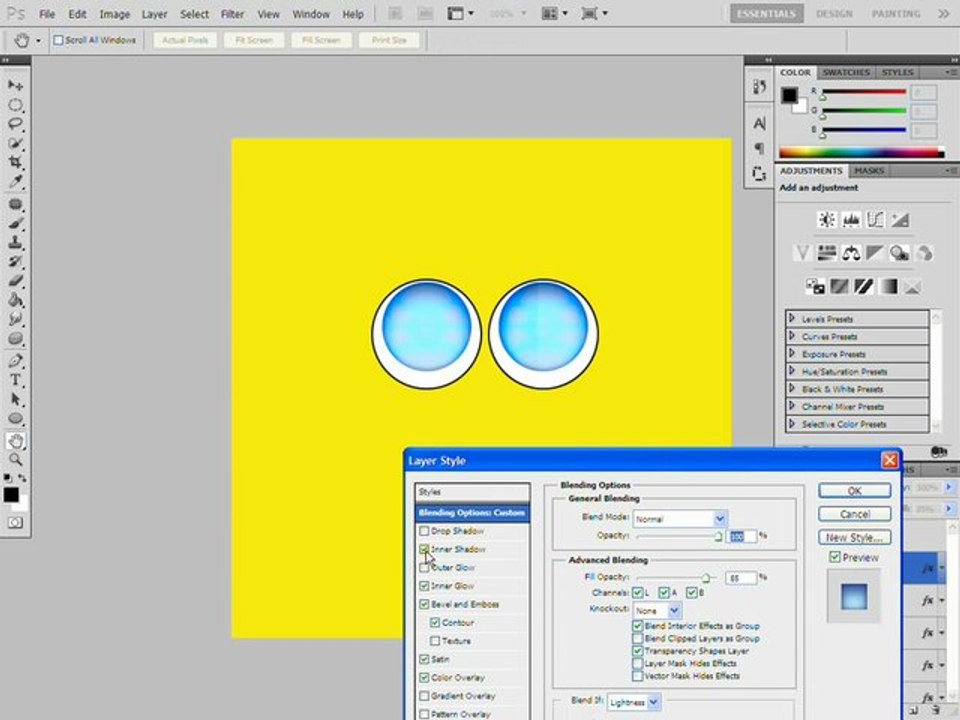Select the Lasso tool
Image resolution: width=960 pixels, height=720 pixels.
[x=15, y=124]
